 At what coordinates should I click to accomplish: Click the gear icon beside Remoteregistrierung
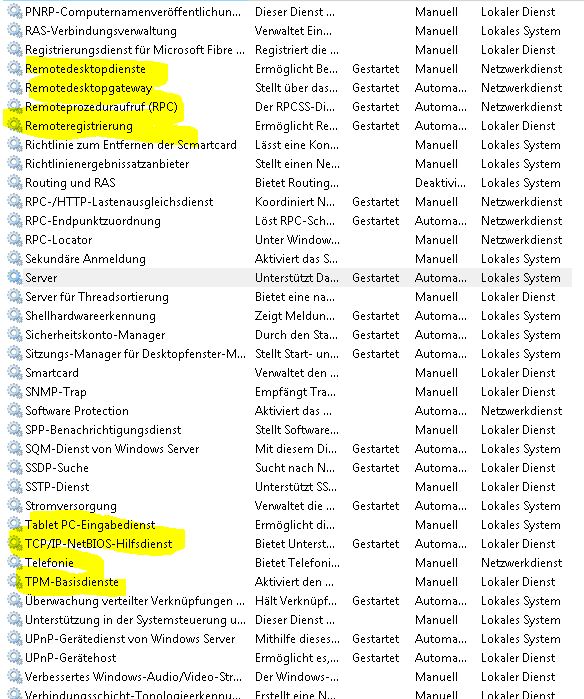pos(14,126)
